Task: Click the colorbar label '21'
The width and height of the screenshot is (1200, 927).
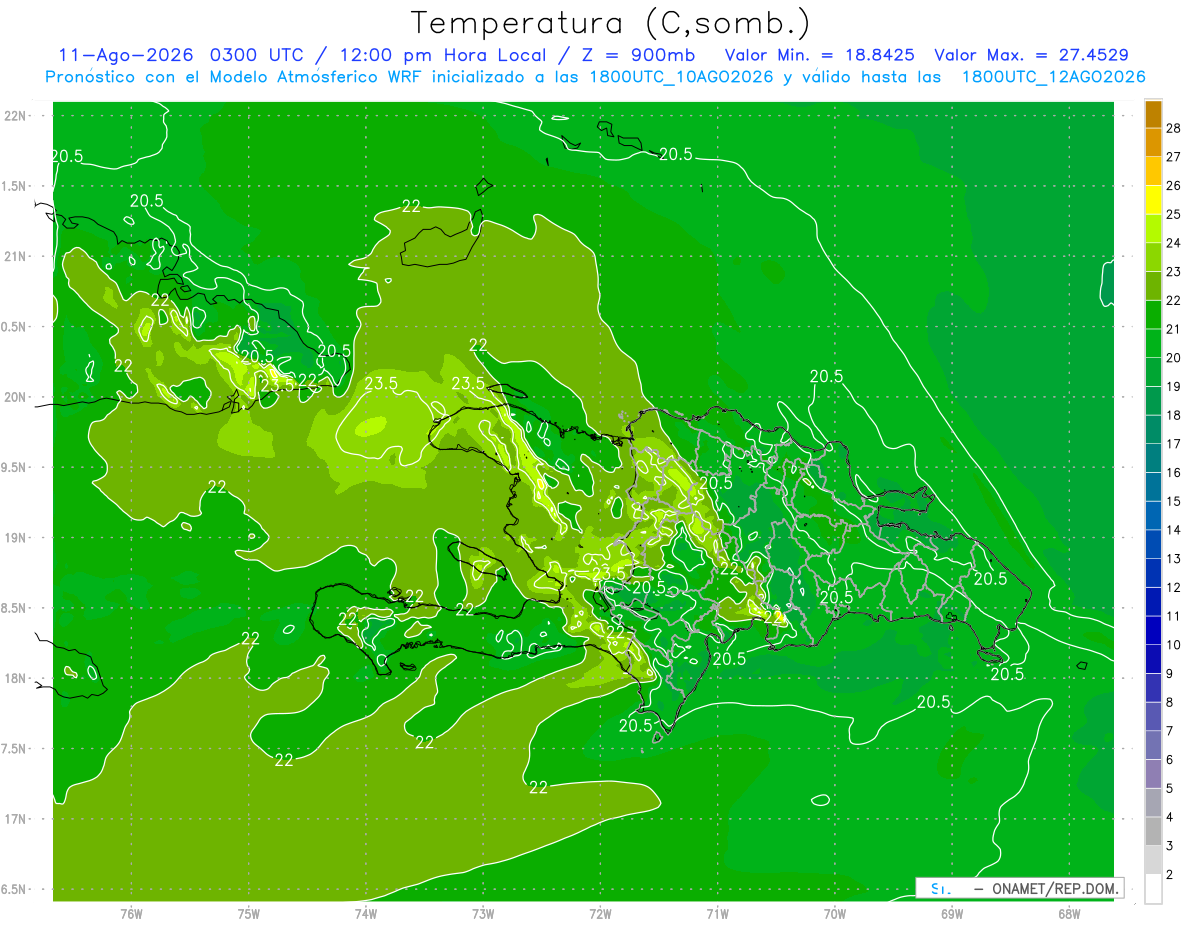Action: [x=1173, y=329]
